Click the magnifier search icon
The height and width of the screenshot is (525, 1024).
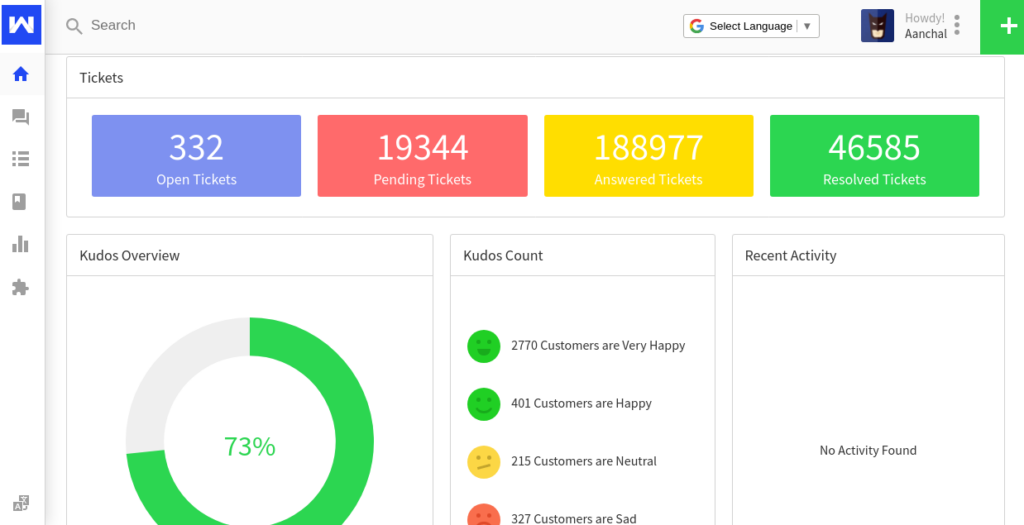pos(74,26)
